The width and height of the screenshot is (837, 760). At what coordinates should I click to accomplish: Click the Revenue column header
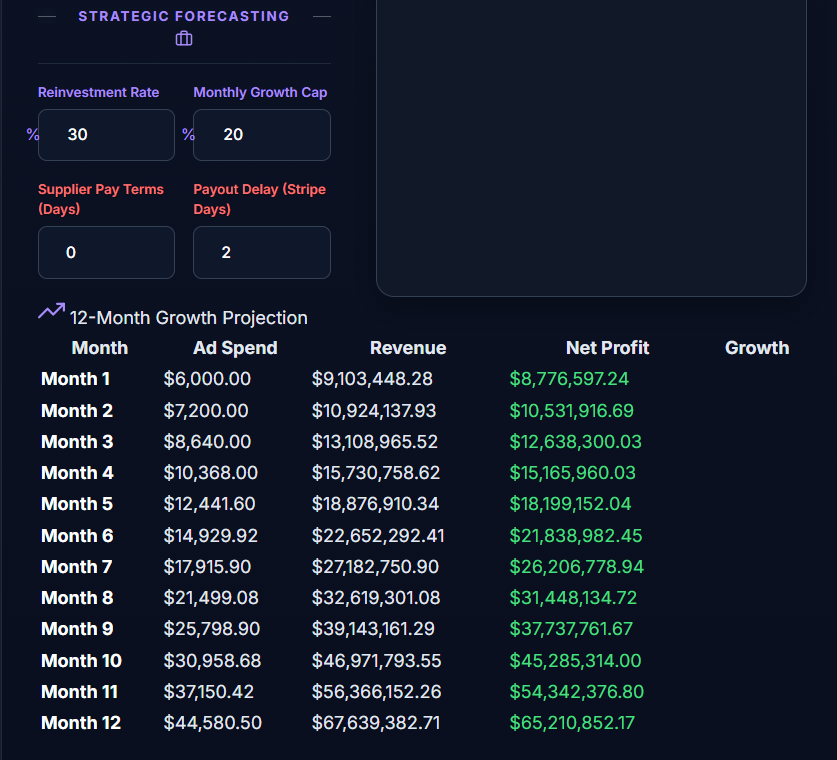point(408,348)
